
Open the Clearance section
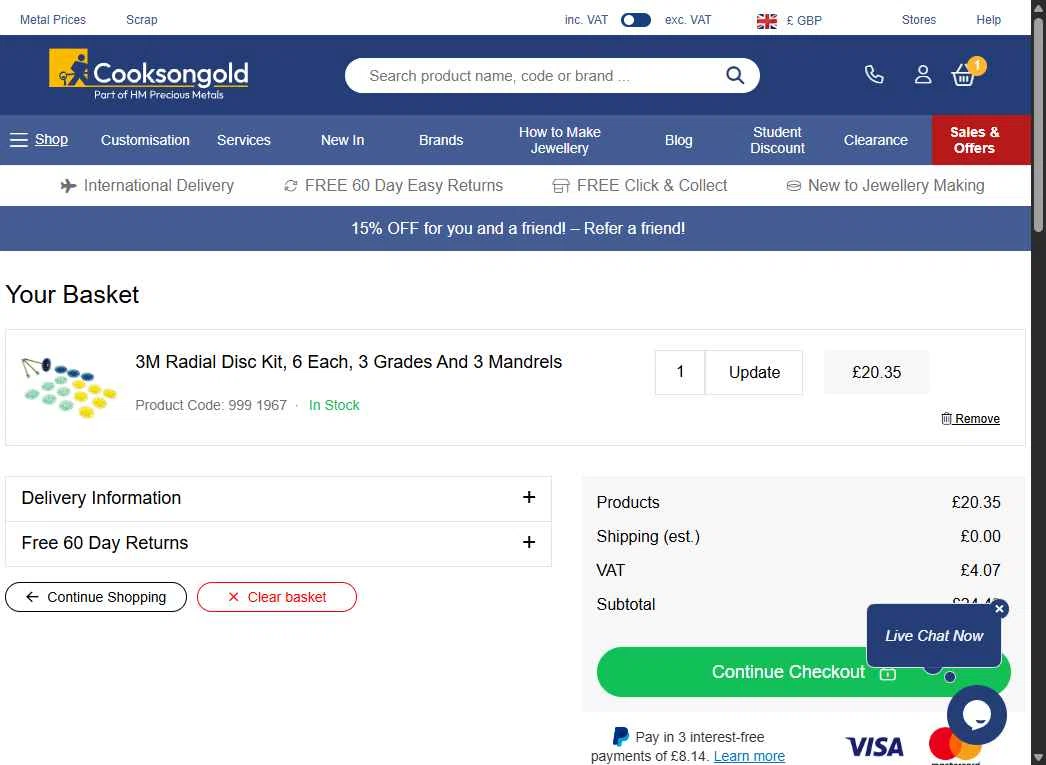pyautogui.click(x=875, y=140)
